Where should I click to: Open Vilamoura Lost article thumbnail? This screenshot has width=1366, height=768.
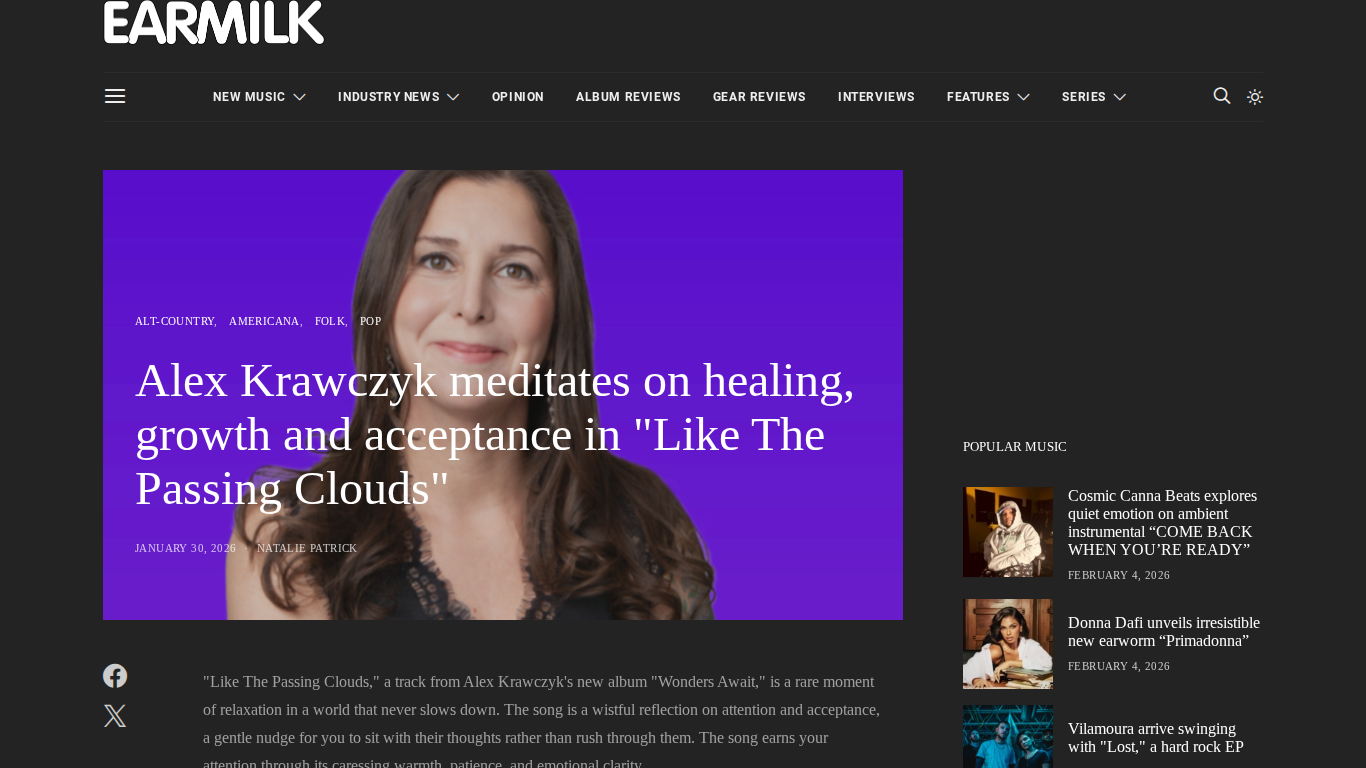click(x=1008, y=736)
